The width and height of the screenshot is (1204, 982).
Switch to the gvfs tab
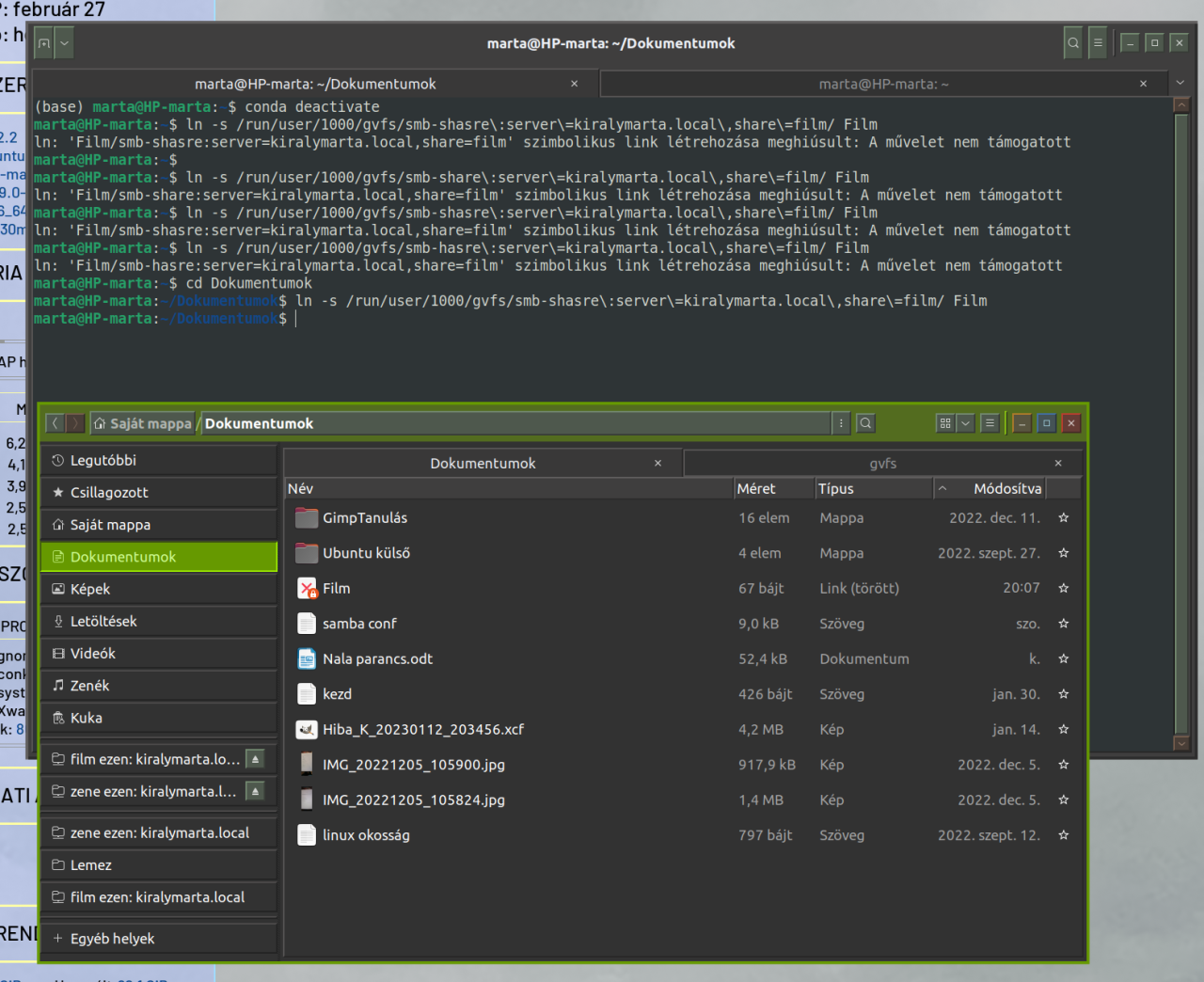click(x=882, y=463)
